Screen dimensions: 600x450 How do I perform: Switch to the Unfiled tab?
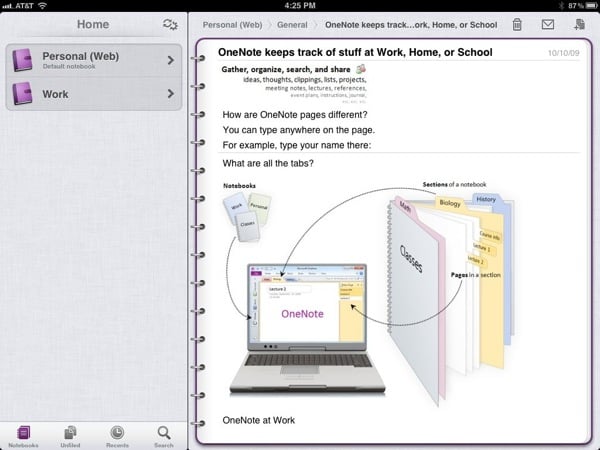tap(70, 437)
